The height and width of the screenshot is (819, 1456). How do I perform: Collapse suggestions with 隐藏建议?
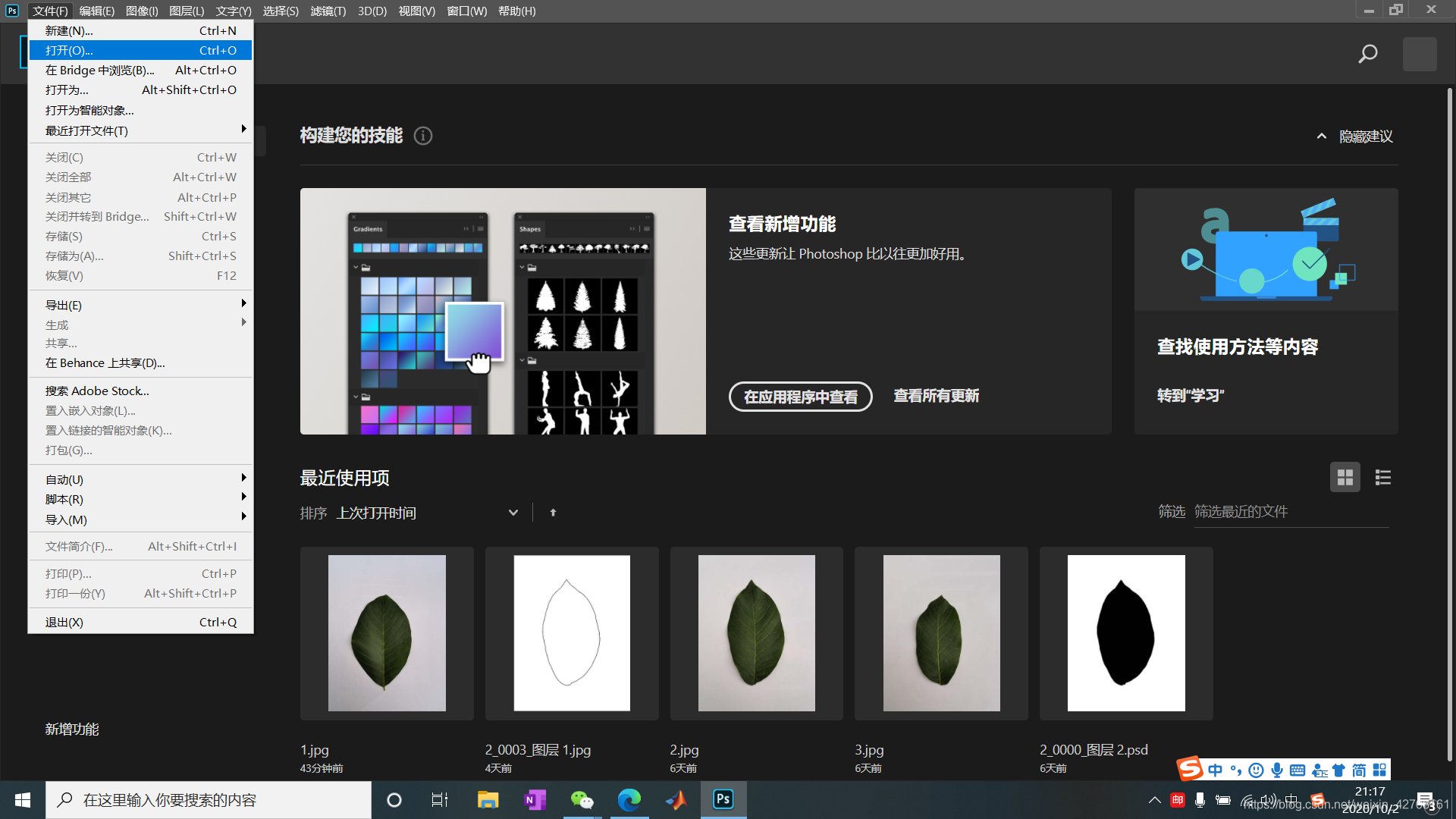(1355, 136)
